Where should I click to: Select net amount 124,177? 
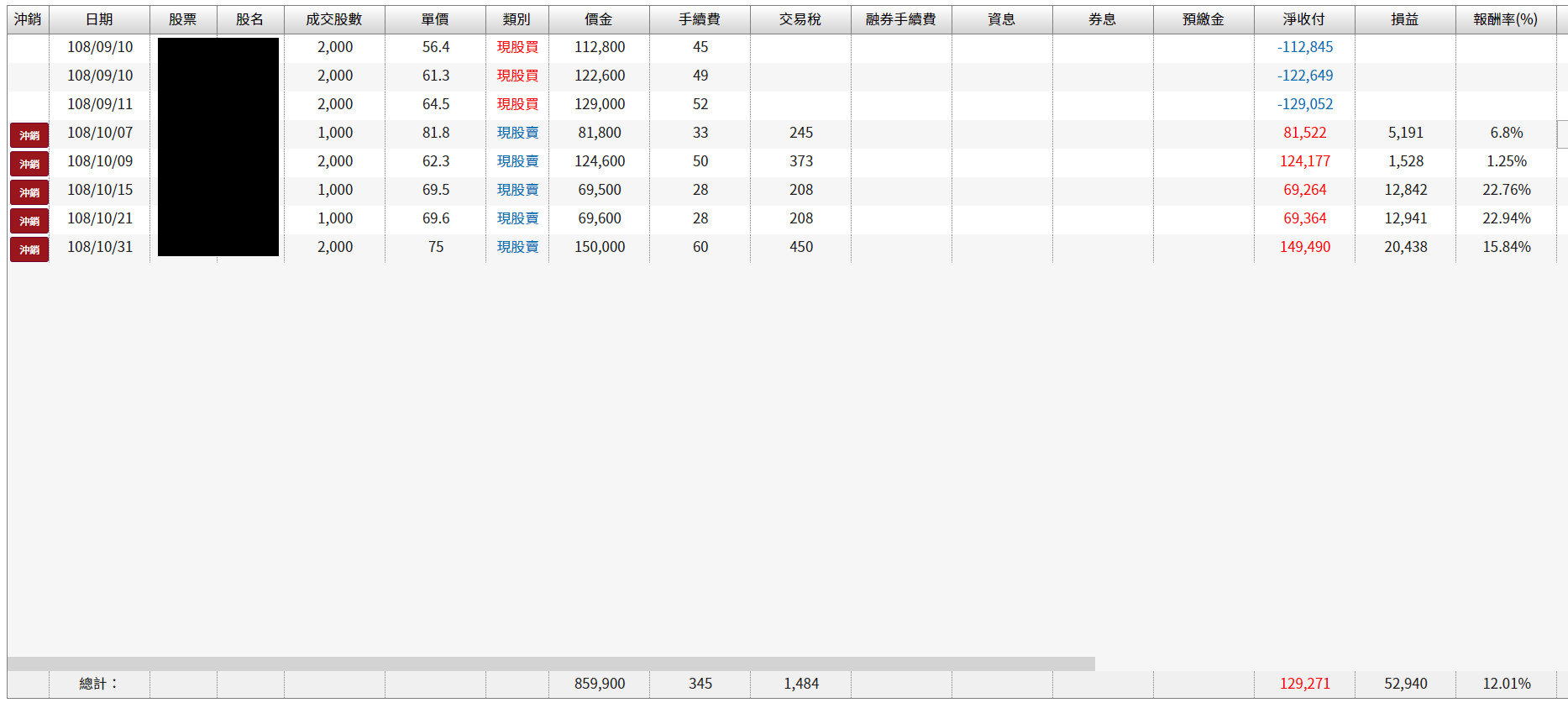(x=1305, y=161)
